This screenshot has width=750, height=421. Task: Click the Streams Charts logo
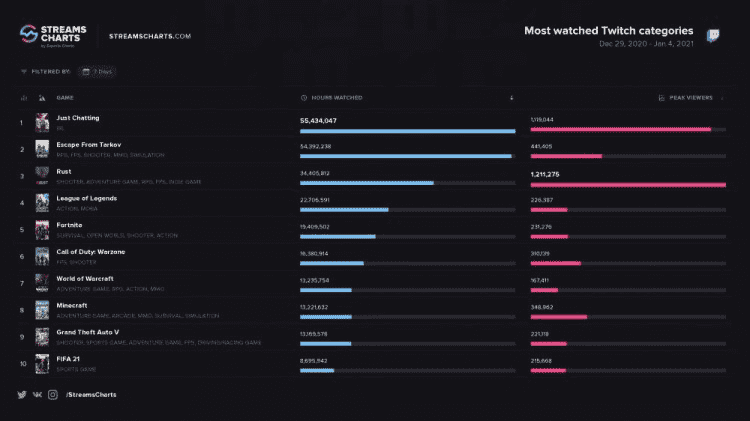coord(53,36)
